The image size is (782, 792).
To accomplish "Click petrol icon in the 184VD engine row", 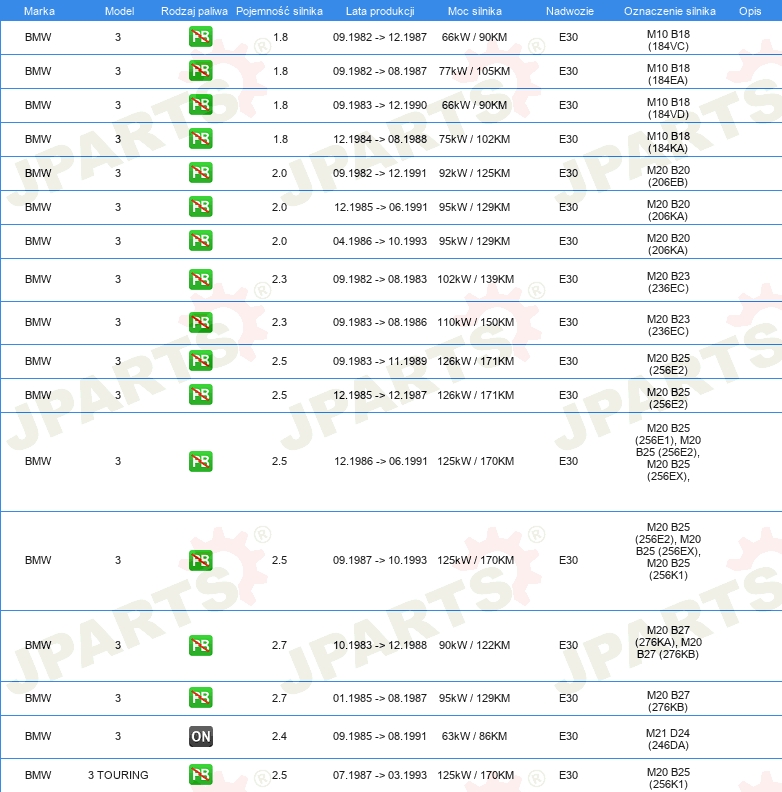I will pos(201,105).
